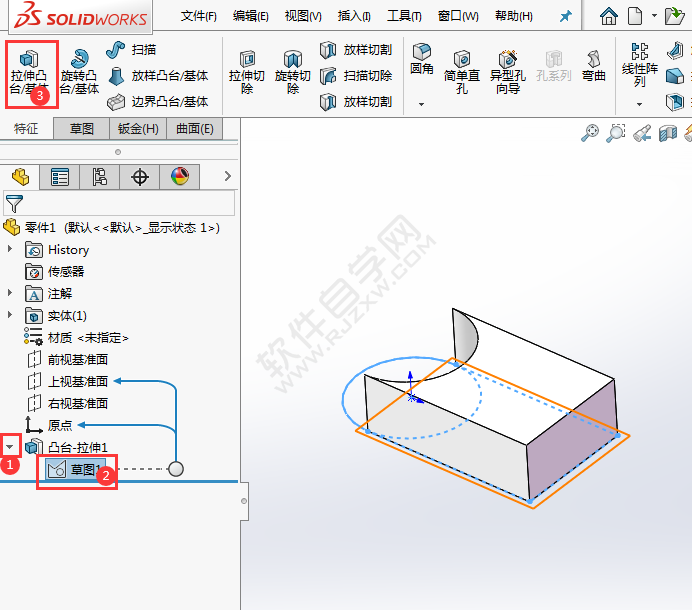The width and height of the screenshot is (692, 610).
Task: Choose the Boundary Boss/Base (边界凸台/基体) tool
Action: pos(157,102)
